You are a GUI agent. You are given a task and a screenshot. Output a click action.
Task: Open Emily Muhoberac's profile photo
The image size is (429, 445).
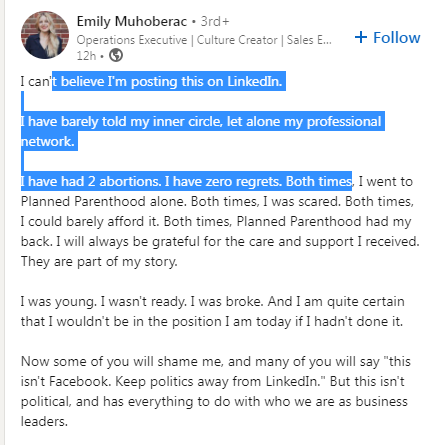45,35
